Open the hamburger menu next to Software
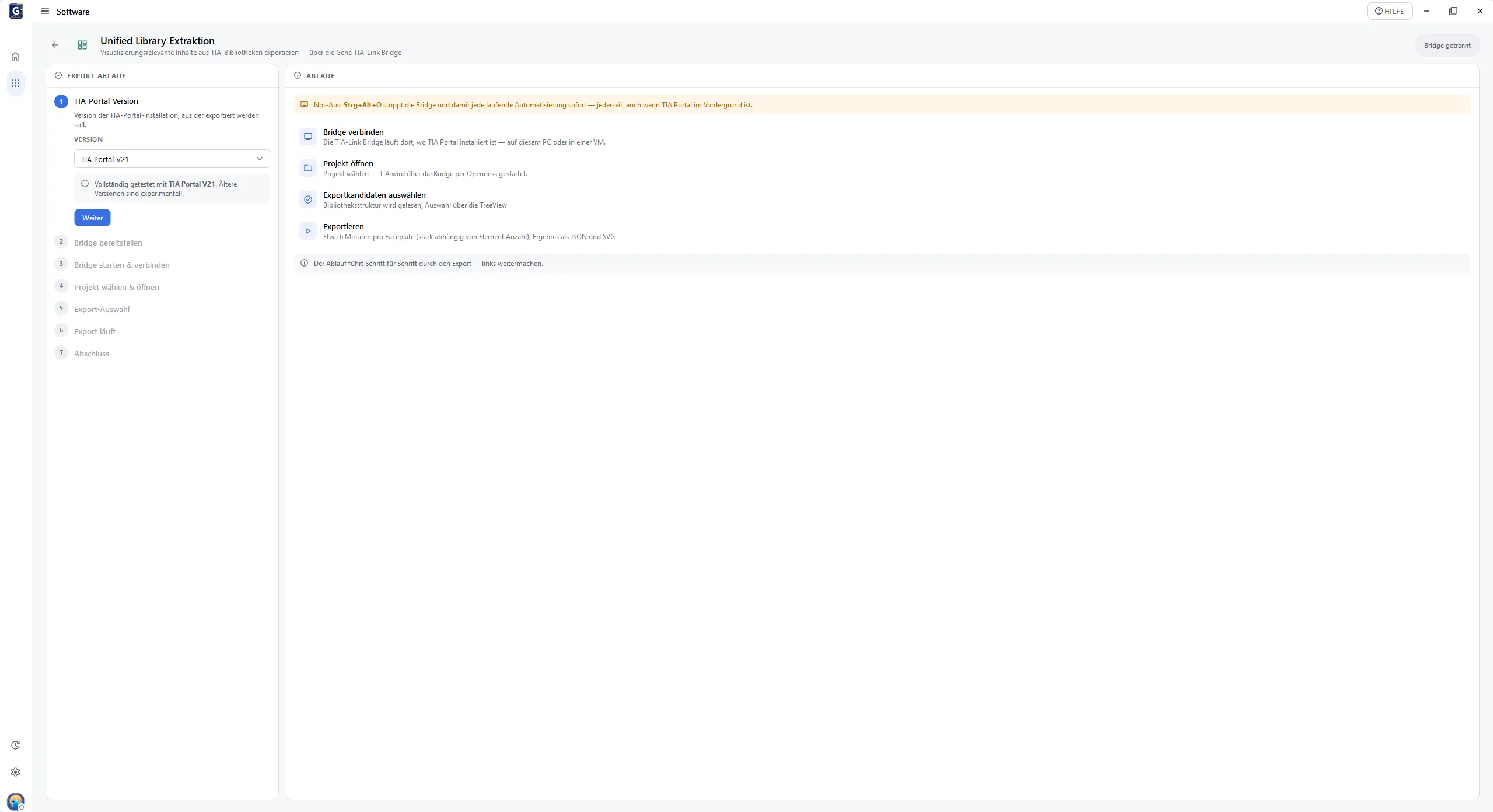 tap(45, 11)
